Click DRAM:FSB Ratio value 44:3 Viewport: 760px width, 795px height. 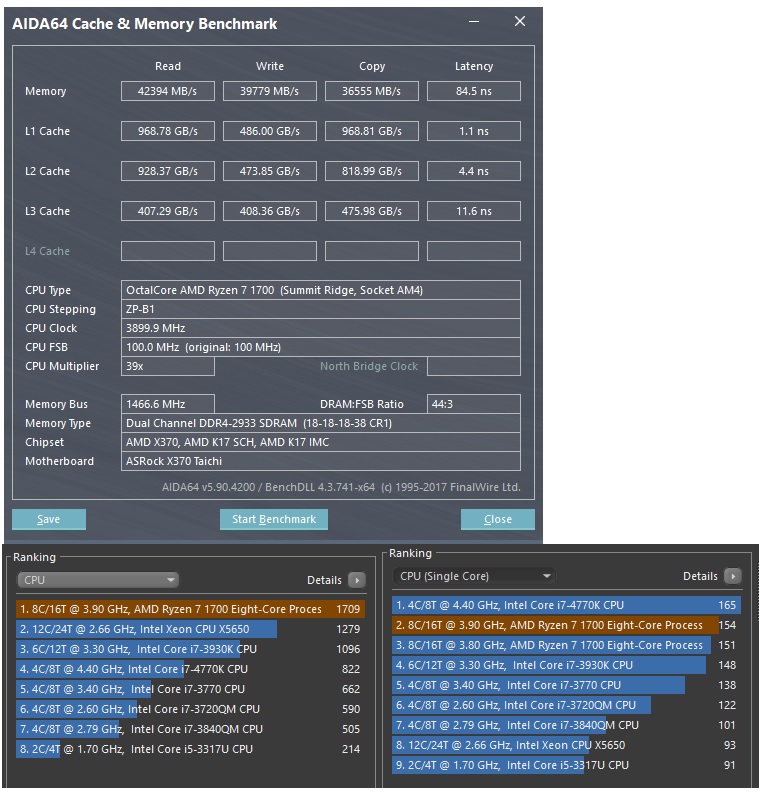[x=474, y=404]
